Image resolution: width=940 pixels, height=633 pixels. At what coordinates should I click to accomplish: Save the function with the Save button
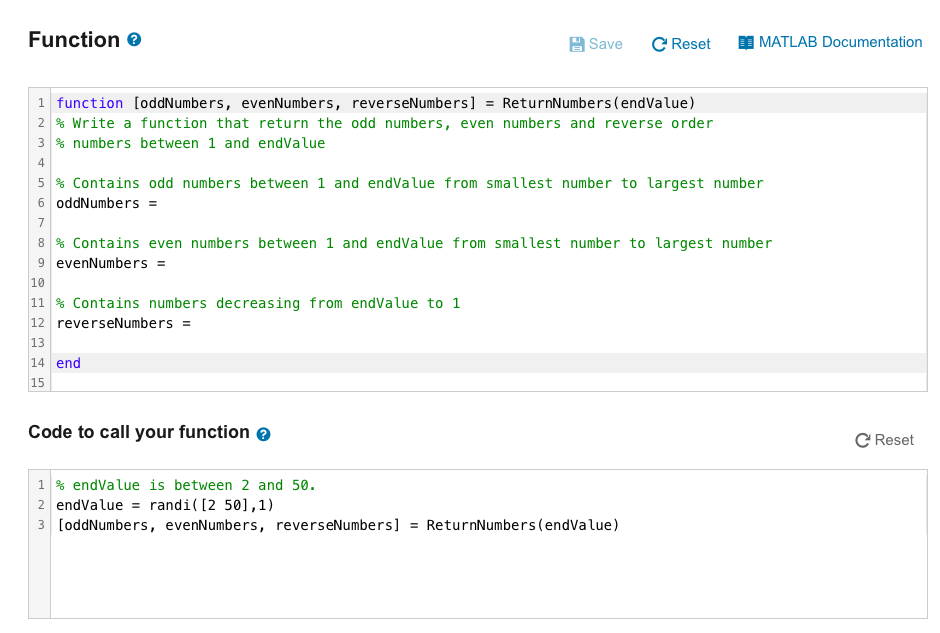click(x=596, y=44)
